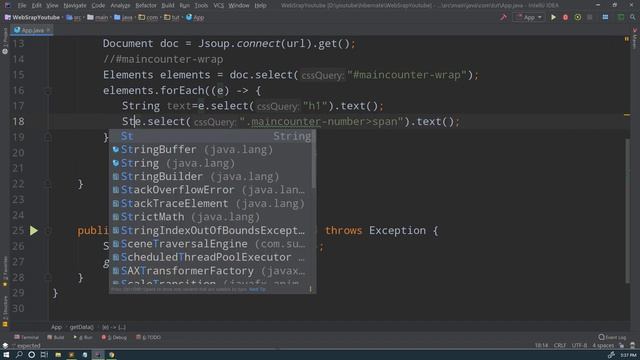Click the com package breadcrumb
The image size is (640, 360).
[148, 18]
